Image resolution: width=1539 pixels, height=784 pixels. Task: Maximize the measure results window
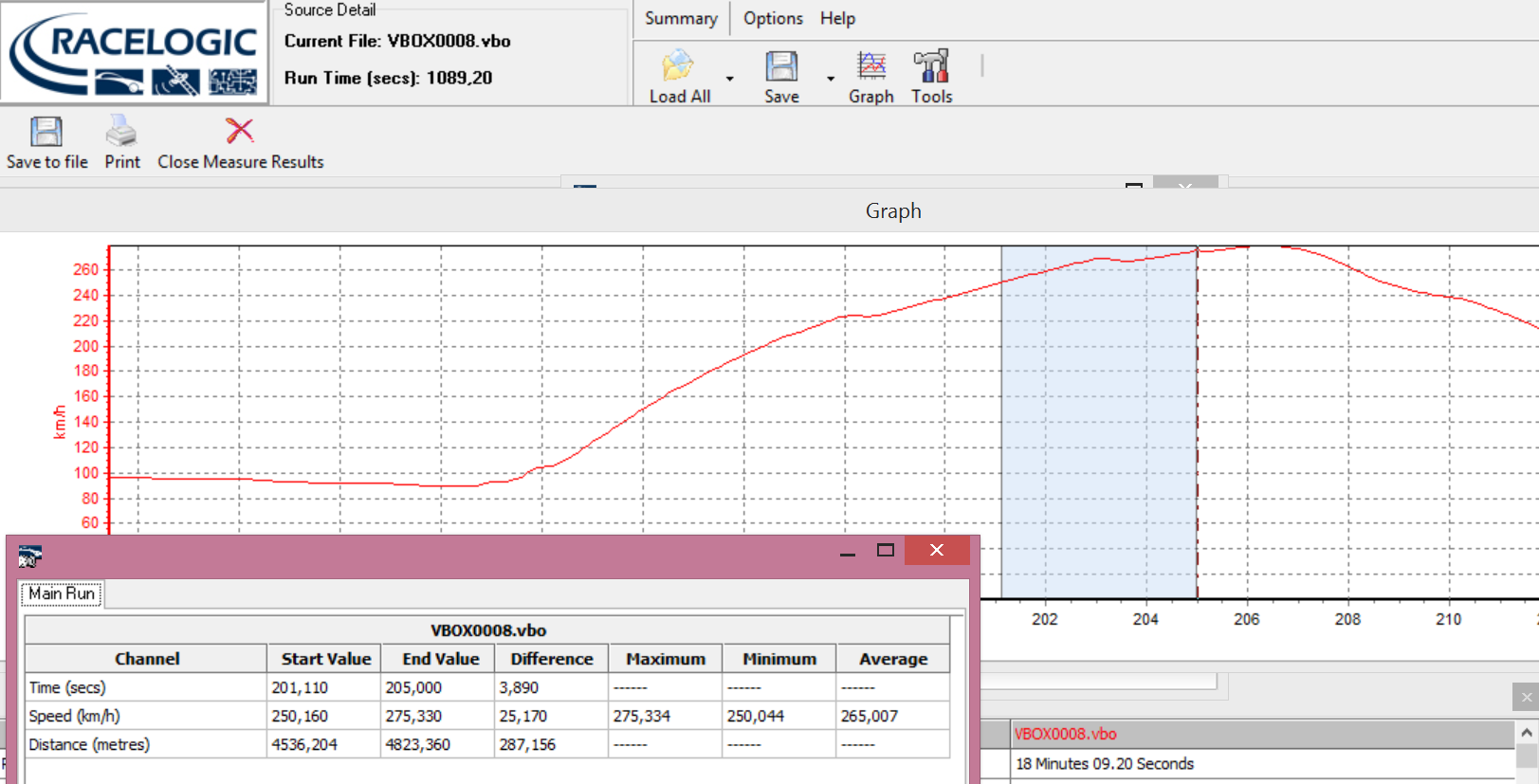pos(886,550)
